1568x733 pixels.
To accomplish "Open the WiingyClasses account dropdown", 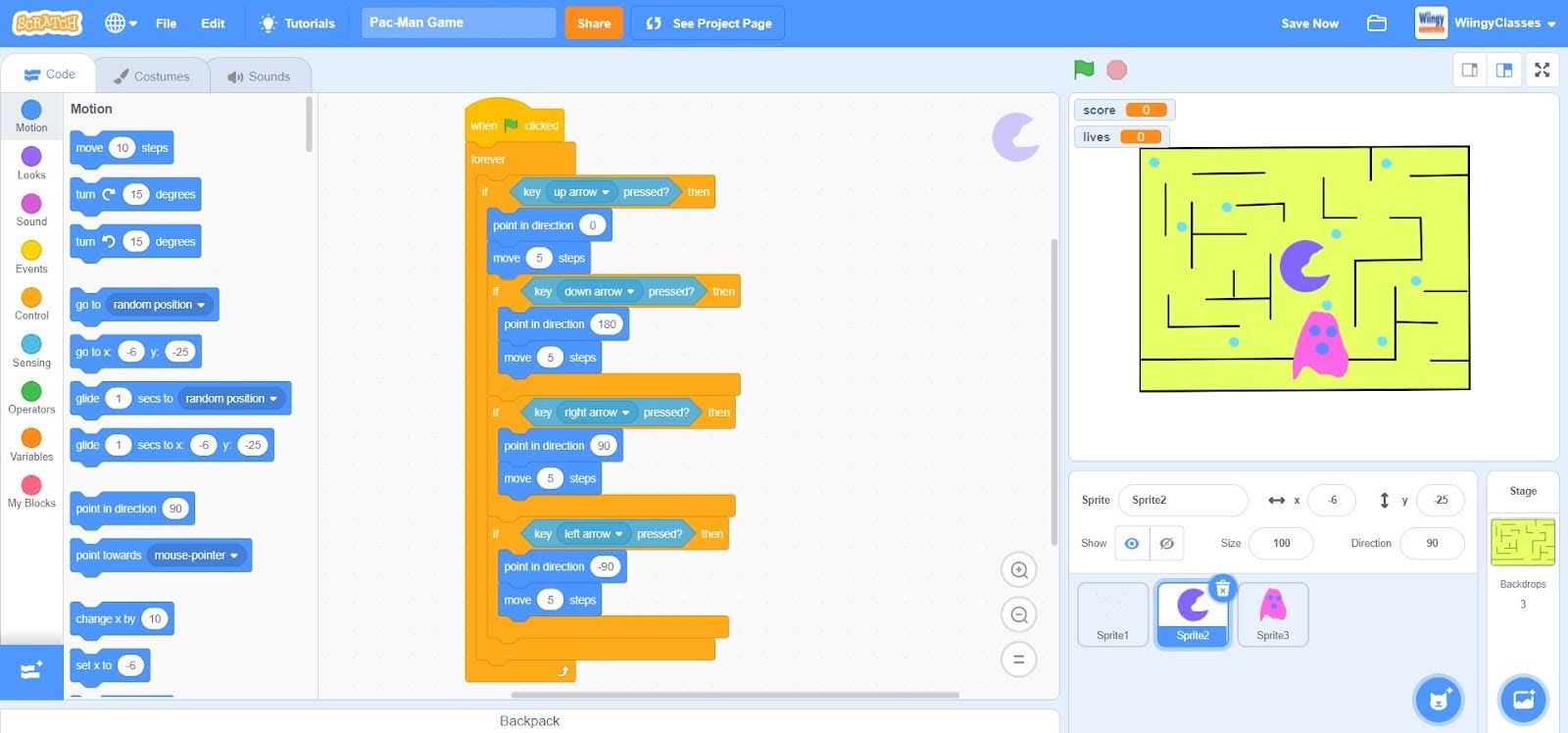I will pos(1486,23).
